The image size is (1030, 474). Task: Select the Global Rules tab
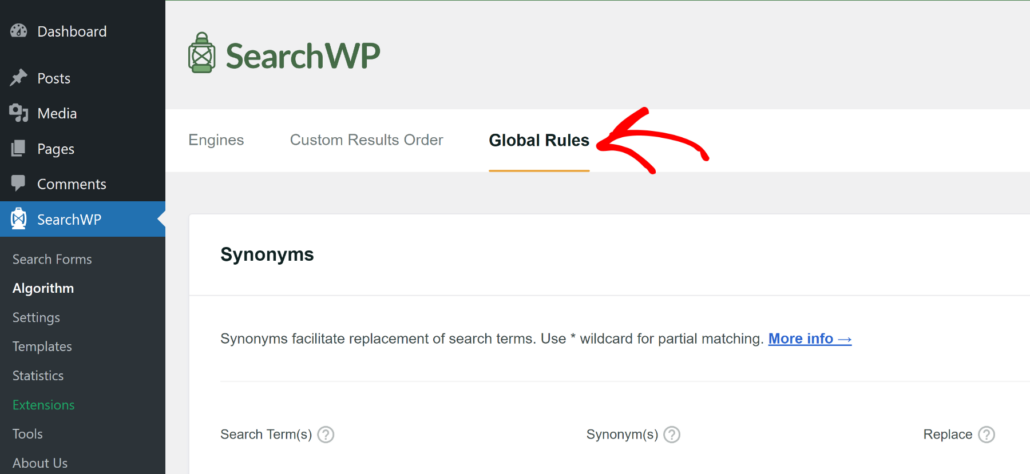coord(539,140)
